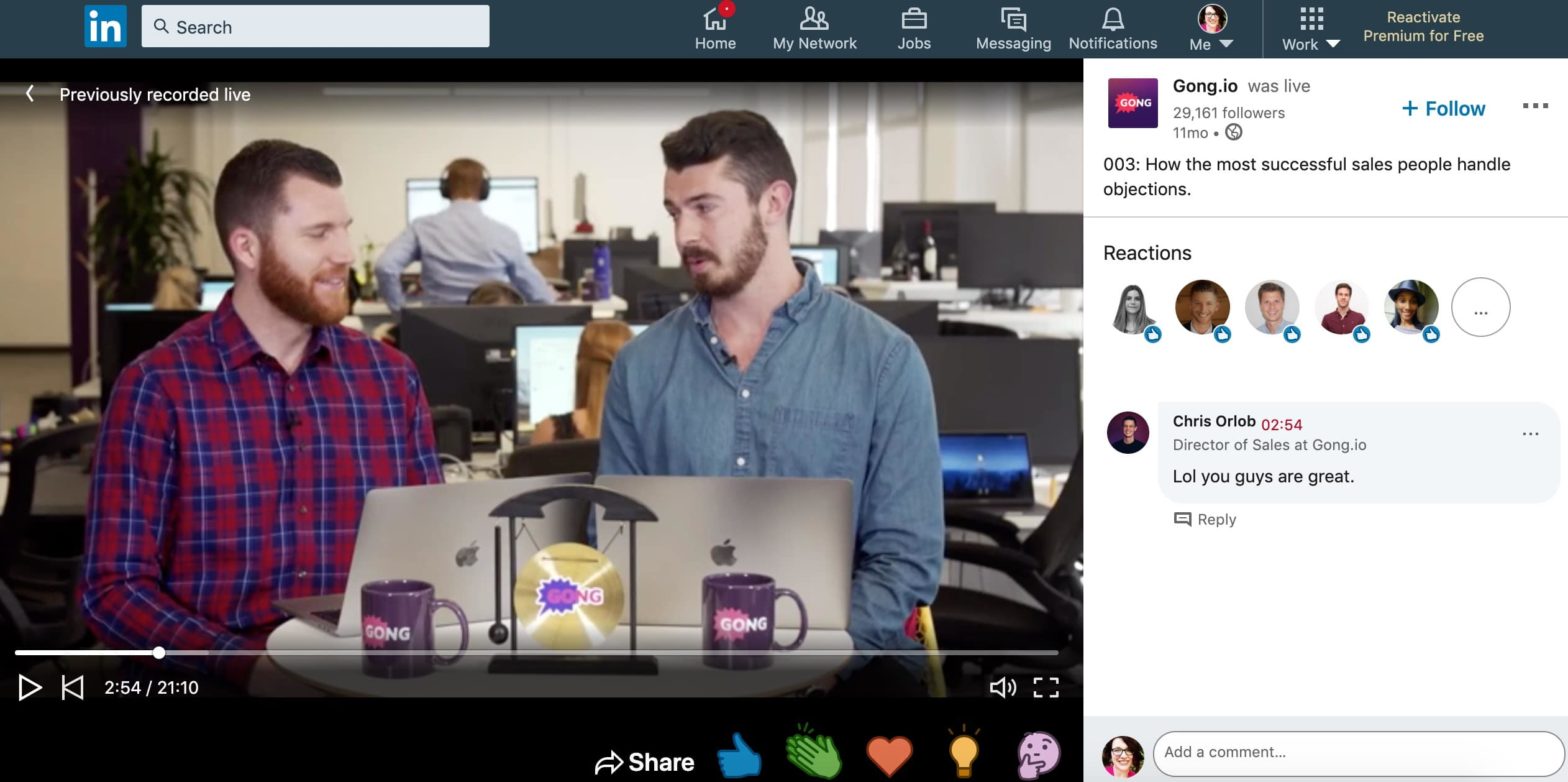Viewport: 1568px width, 782px height.
Task: Share the video post
Action: (x=645, y=763)
